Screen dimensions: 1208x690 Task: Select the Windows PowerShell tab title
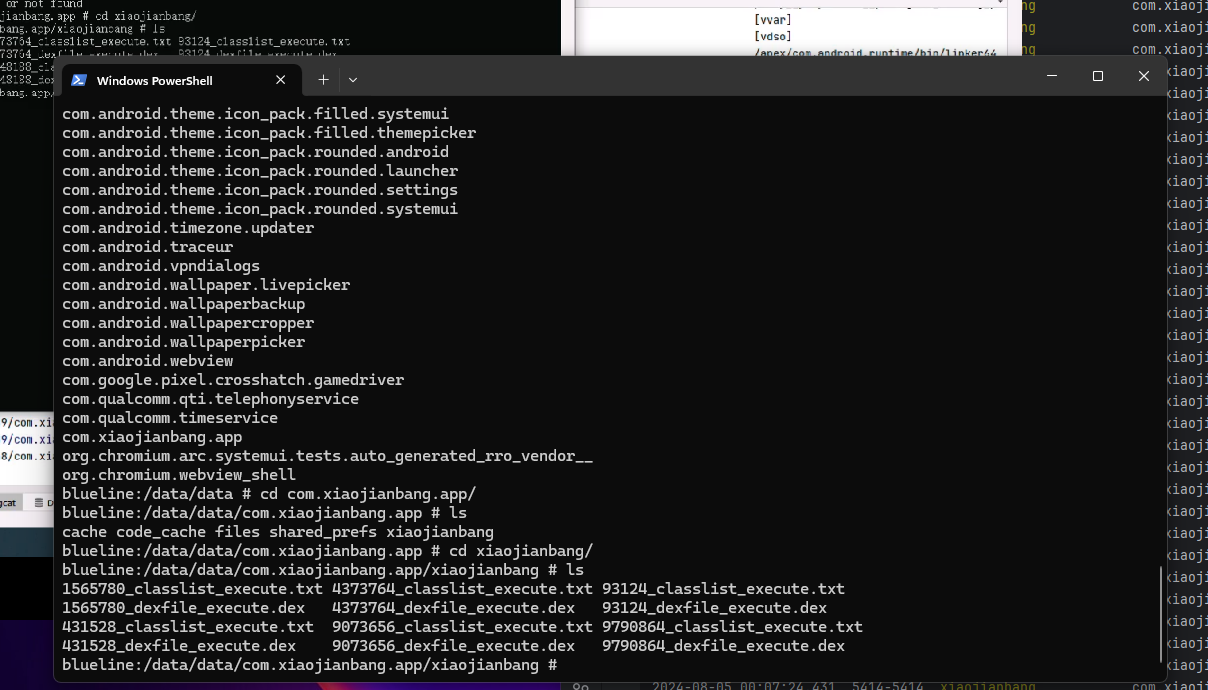tap(154, 81)
